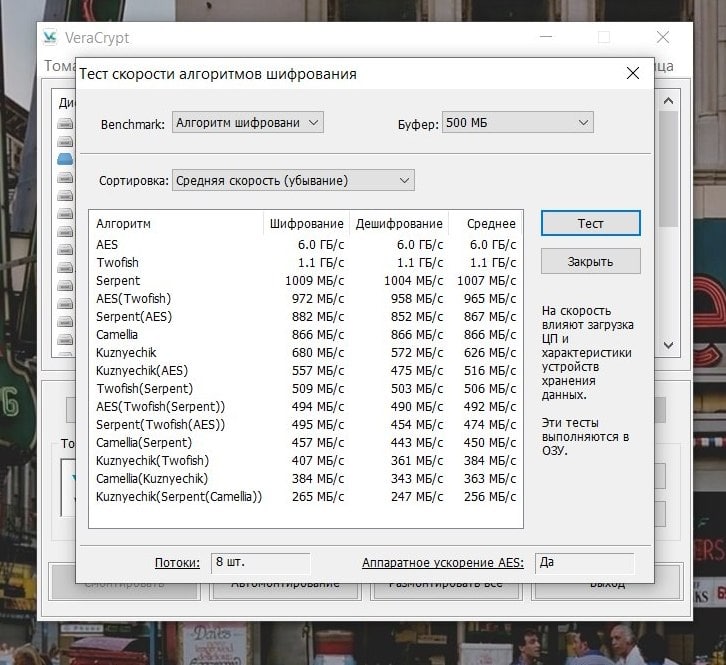Screen dimensions: 726x665
Task: Select the Kuznyechik(Twofish) row
Action: 306,461
